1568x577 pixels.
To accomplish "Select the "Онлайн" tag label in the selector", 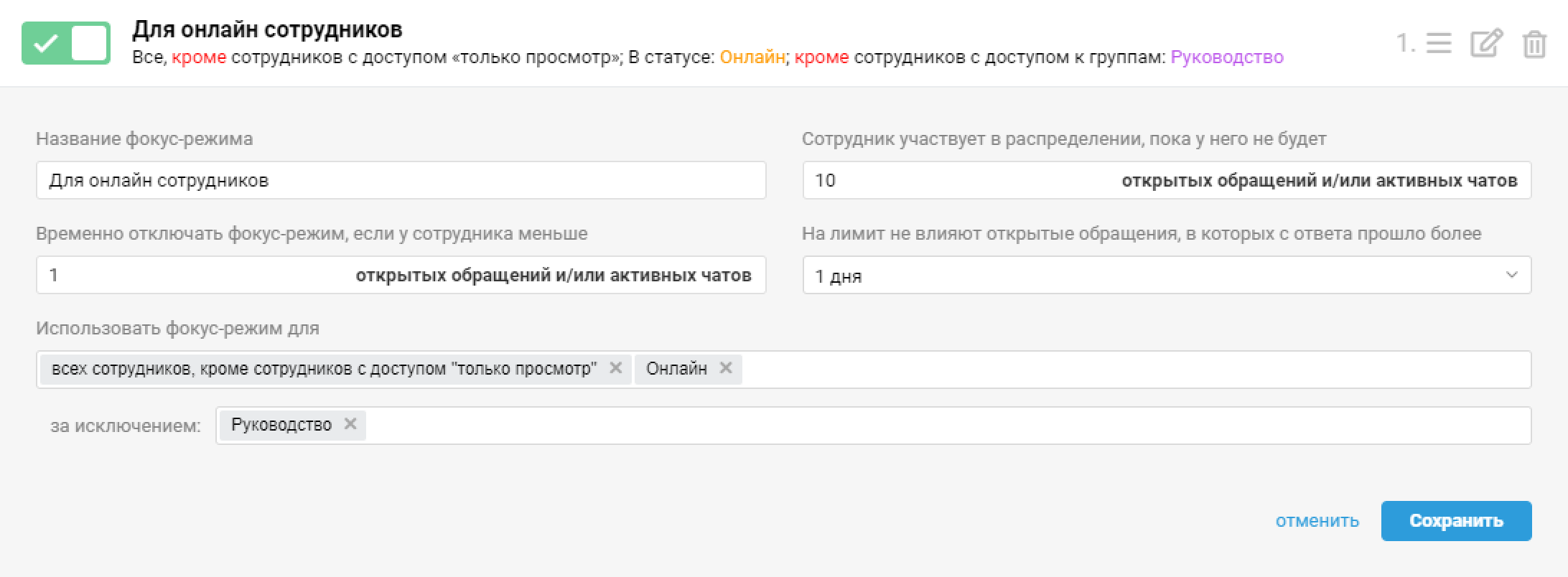I will [676, 369].
